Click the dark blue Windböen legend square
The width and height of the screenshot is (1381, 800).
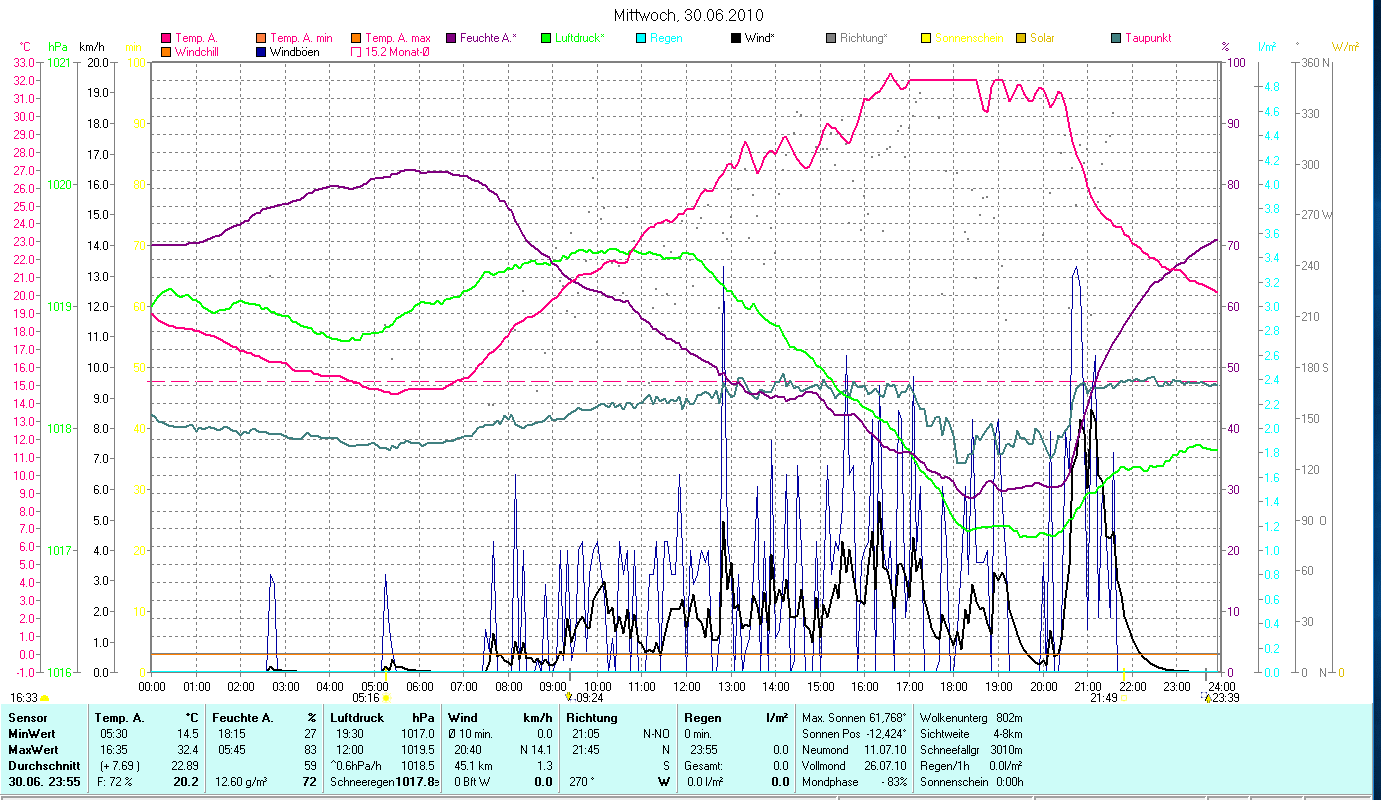click(260, 52)
